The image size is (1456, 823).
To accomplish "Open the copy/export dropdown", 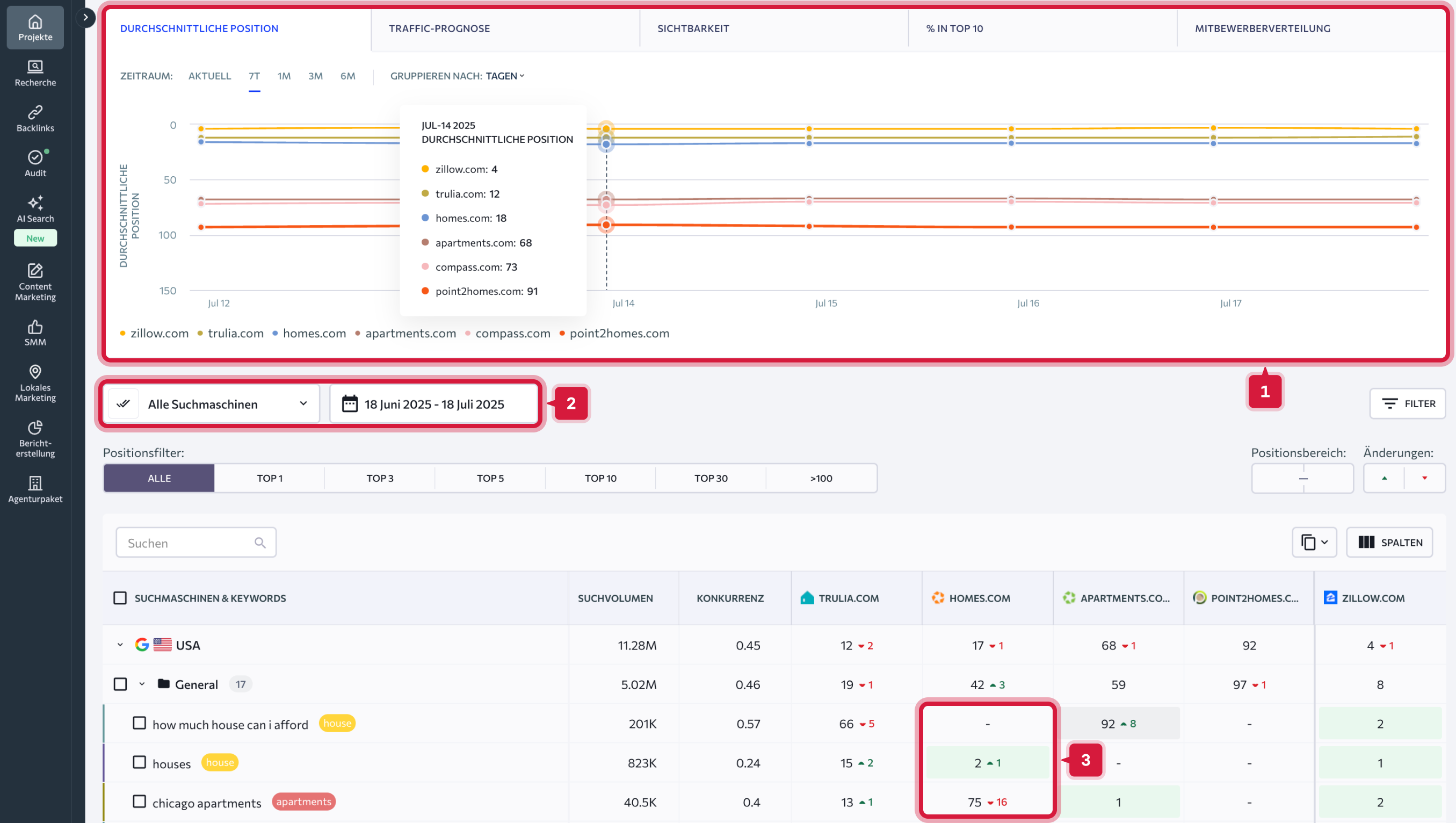I will pyautogui.click(x=1314, y=542).
